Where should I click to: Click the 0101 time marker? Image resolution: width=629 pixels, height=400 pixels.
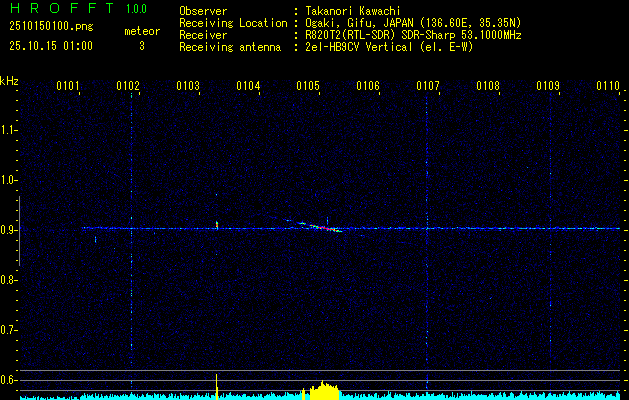pyautogui.click(x=68, y=86)
